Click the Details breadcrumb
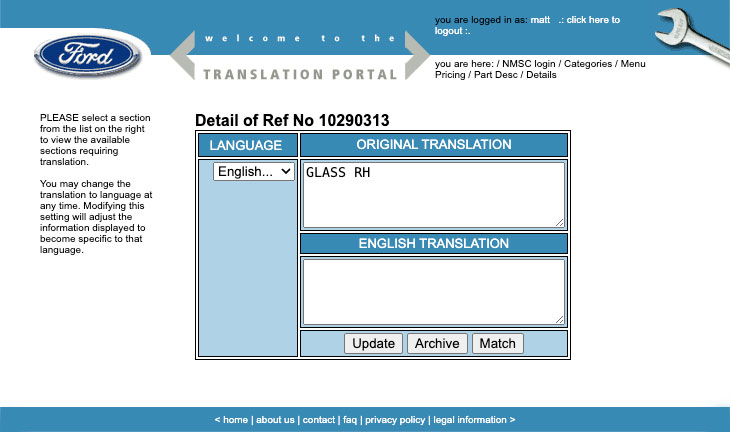This screenshot has height=432, width=730. 541,75
